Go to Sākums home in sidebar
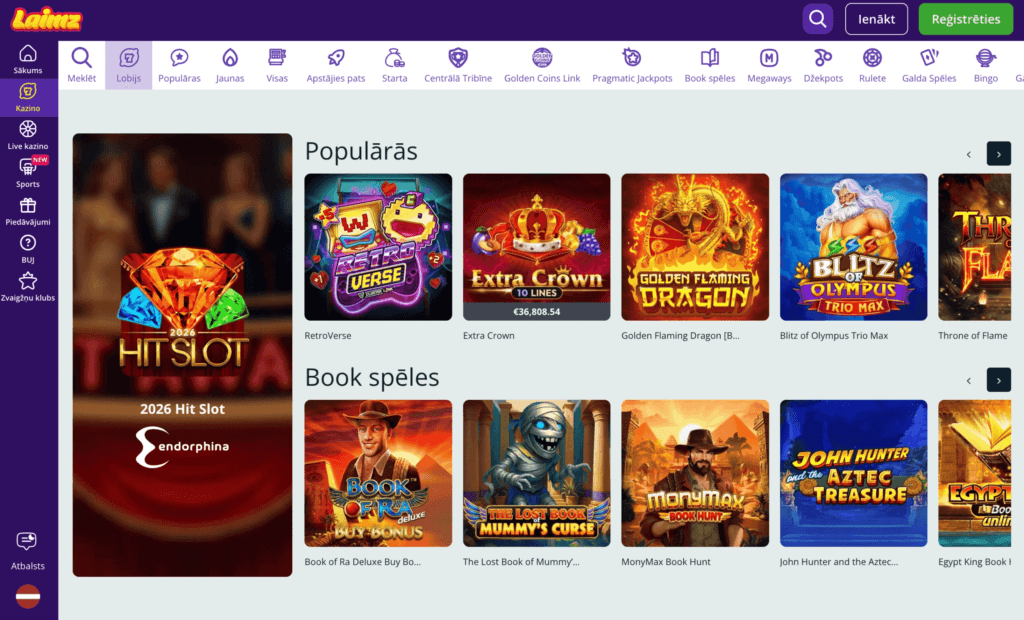 click(x=28, y=59)
